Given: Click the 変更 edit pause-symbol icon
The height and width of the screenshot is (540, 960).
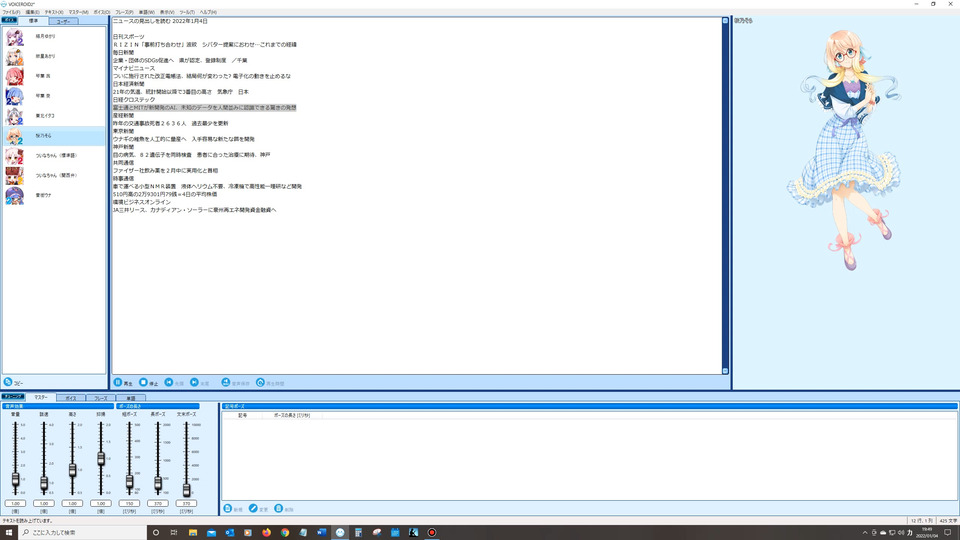Looking at the screenshot, I should (253, 508).
